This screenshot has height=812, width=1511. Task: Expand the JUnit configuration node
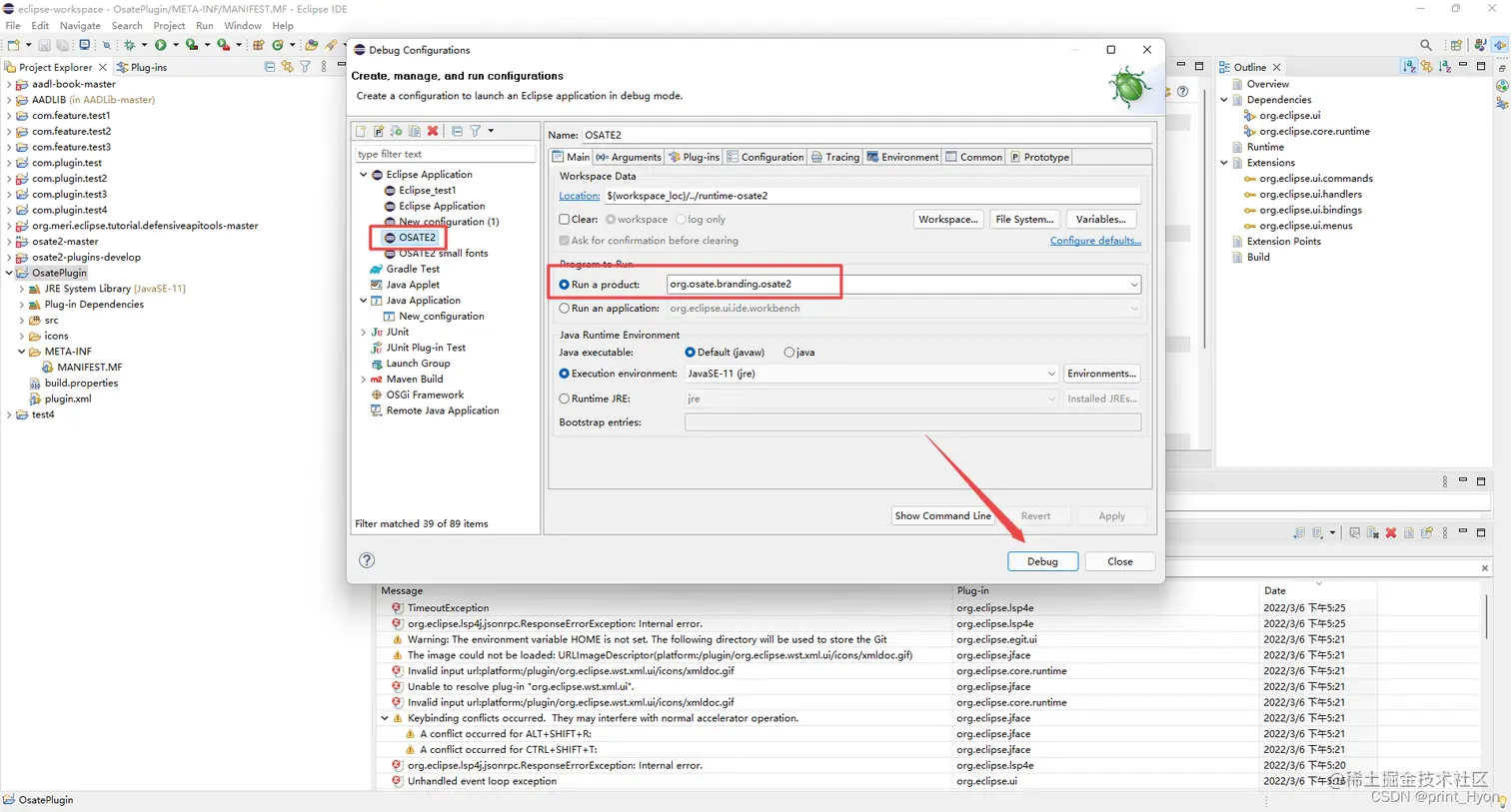point(364,332)
